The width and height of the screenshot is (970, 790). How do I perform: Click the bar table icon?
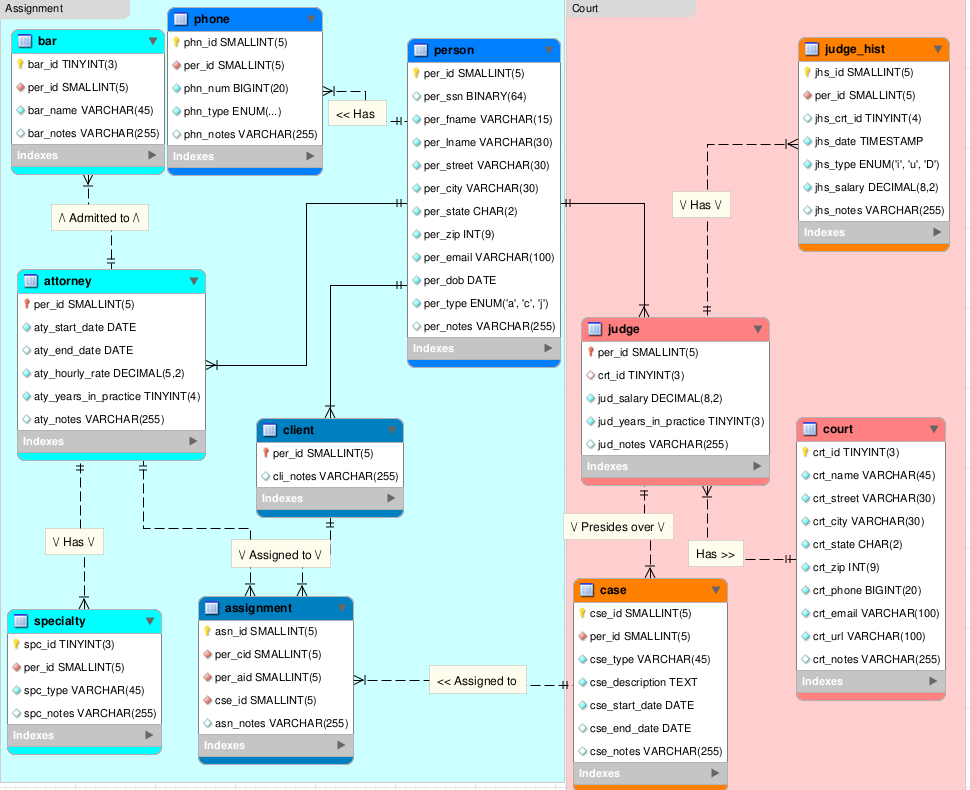[x=25, y=41]
